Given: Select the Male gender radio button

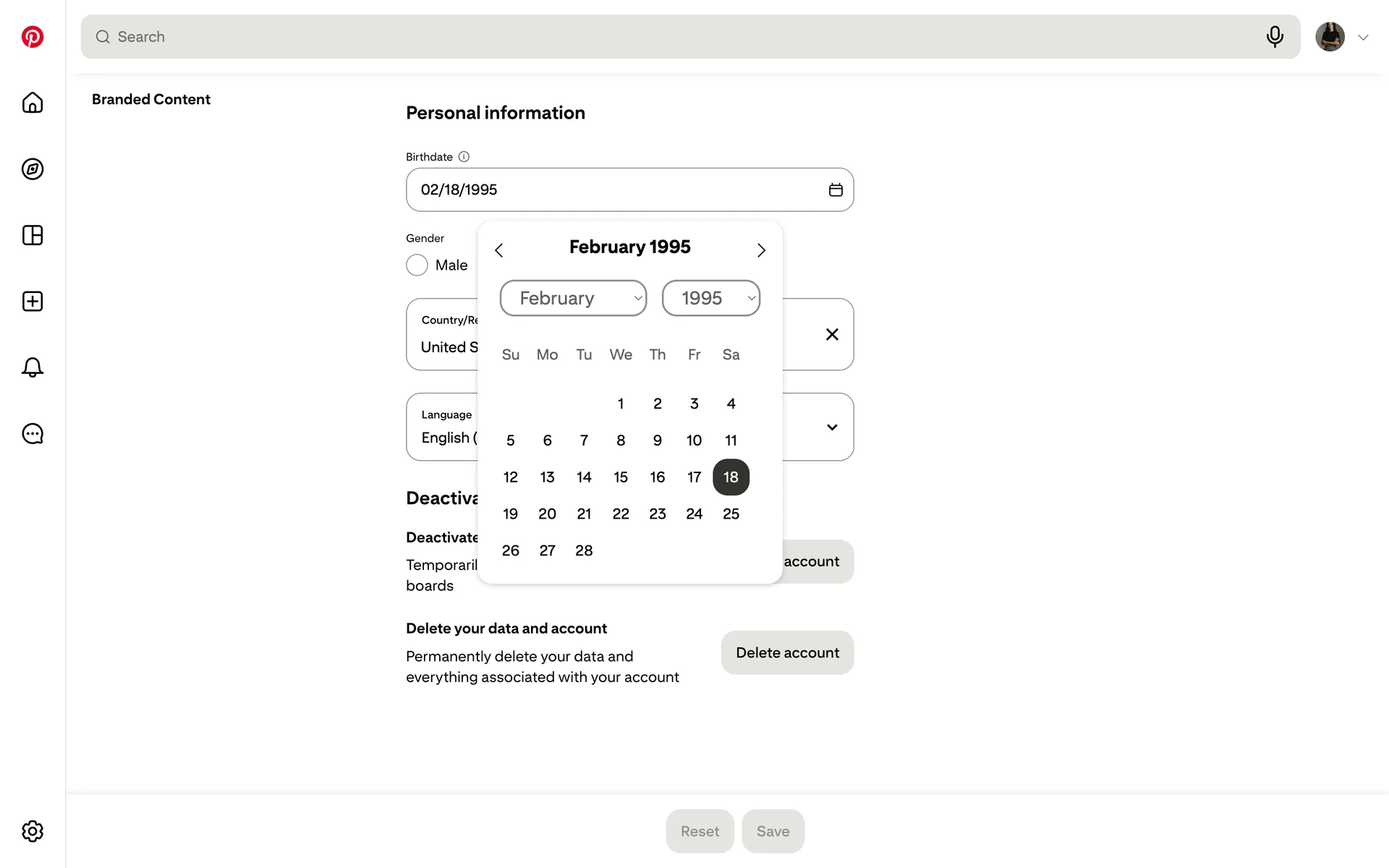Looking at the screenshot, I should pyautogui.click(x=417, y=265).
